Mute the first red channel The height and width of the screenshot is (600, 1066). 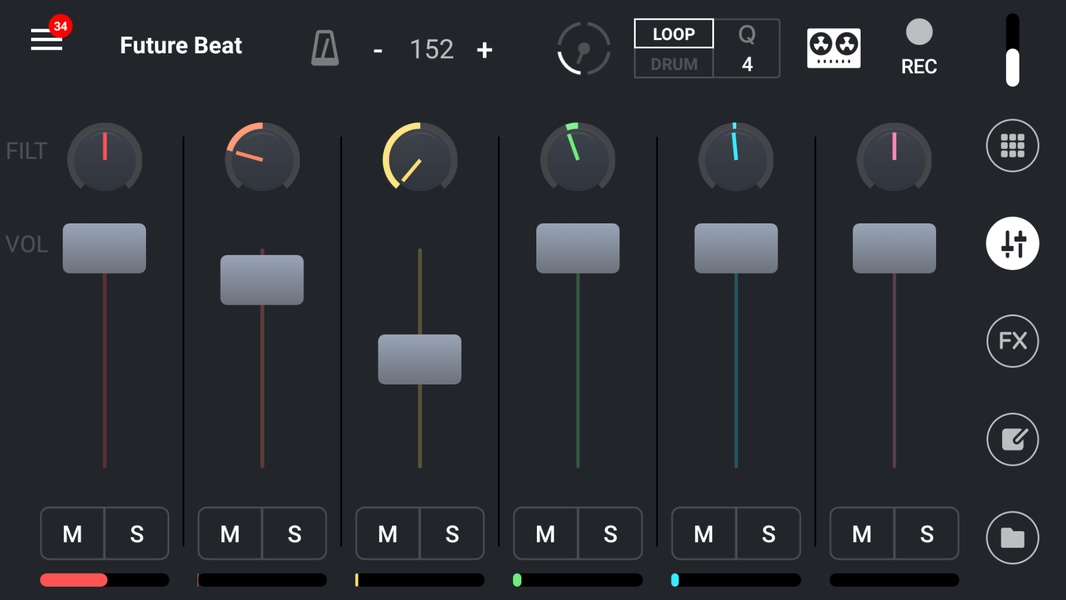coord(73,534)
